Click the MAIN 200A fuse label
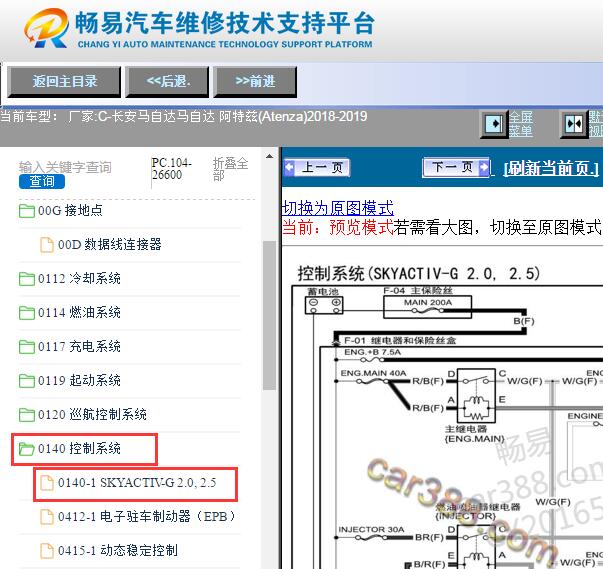The height and width of the screenshot is (569, 603). coord(428,303)
